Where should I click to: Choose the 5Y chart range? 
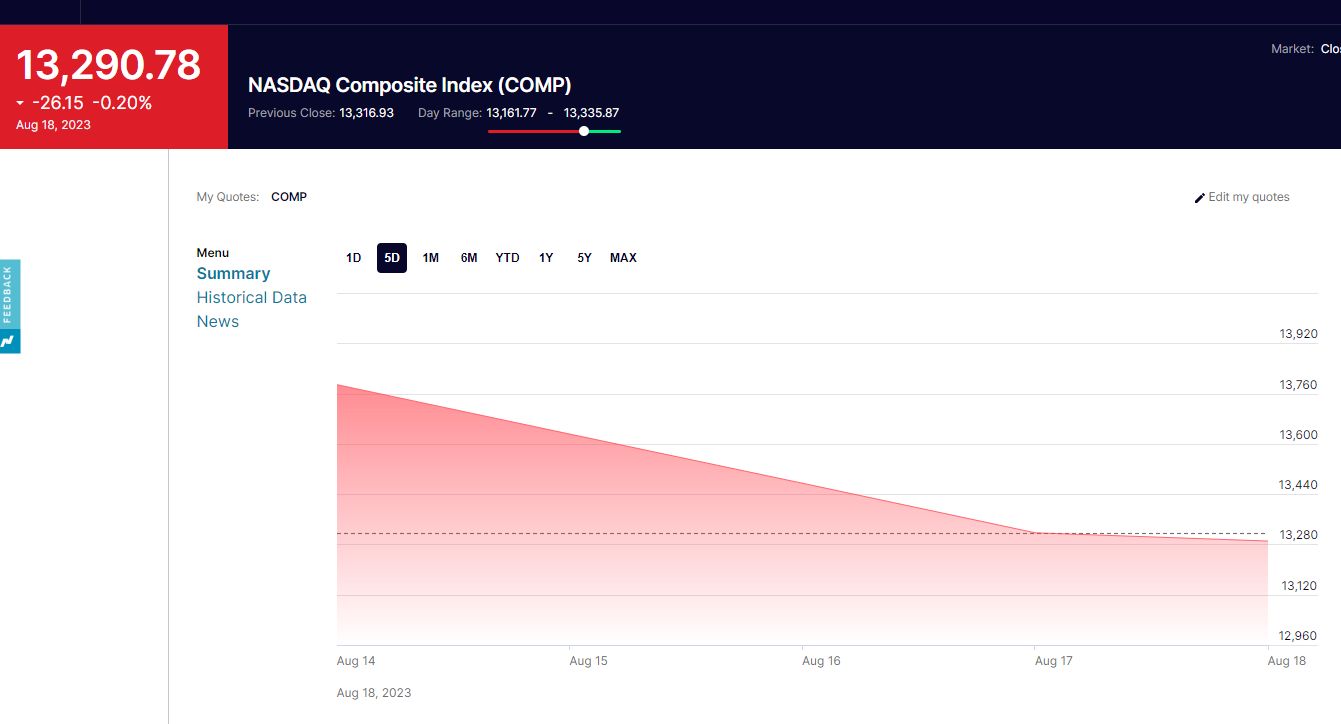[x=584, y=258]
